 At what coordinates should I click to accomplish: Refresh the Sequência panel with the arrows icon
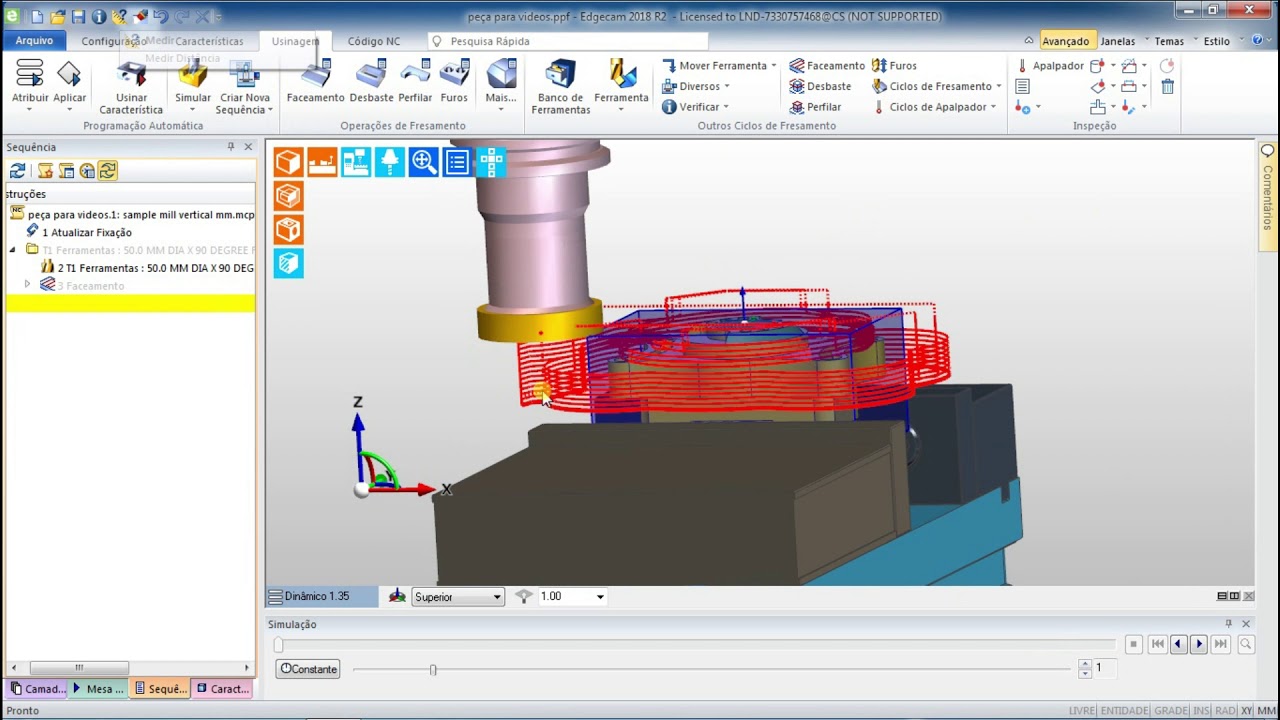coord(17,171)
